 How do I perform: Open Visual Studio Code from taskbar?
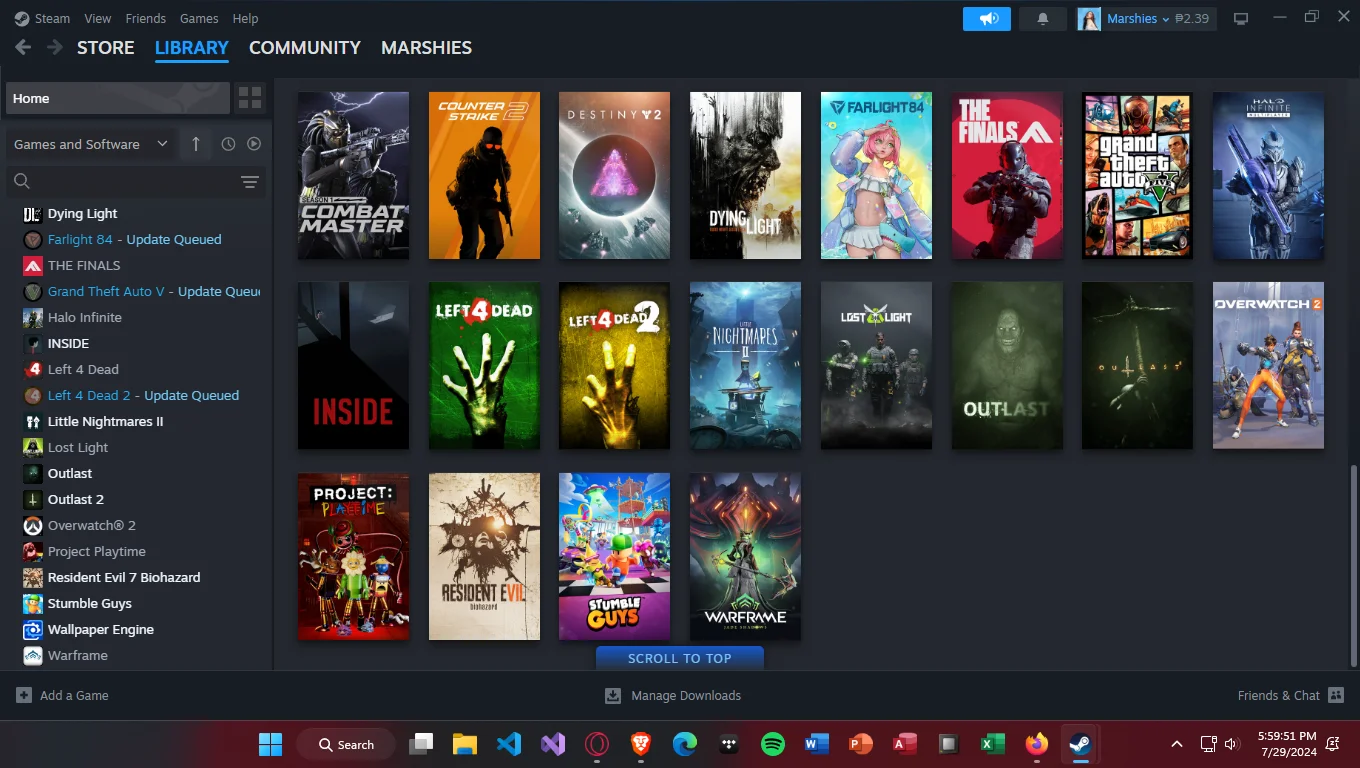[509, 744]
